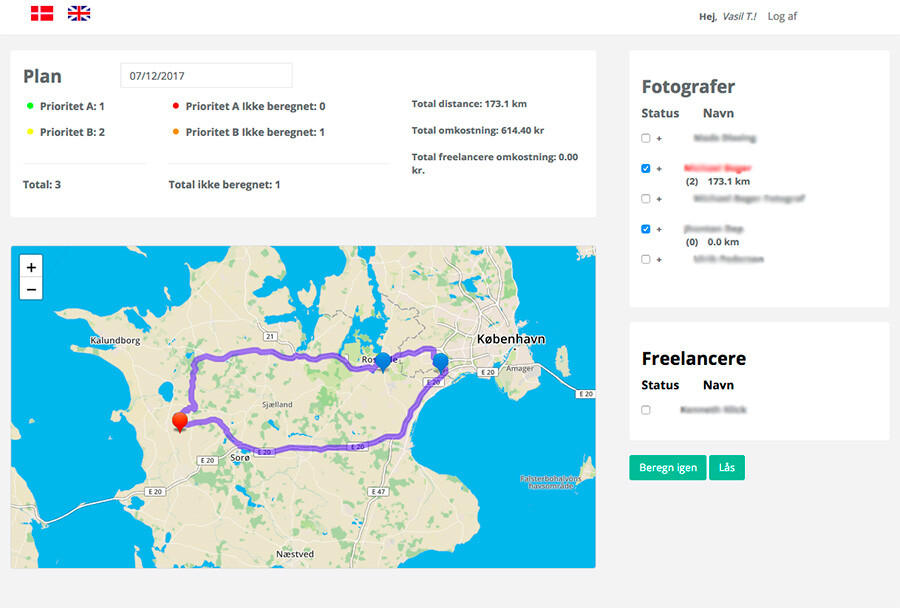Expand the last photographer entry's plus sign
900x608 pixels.
point(657,258)
